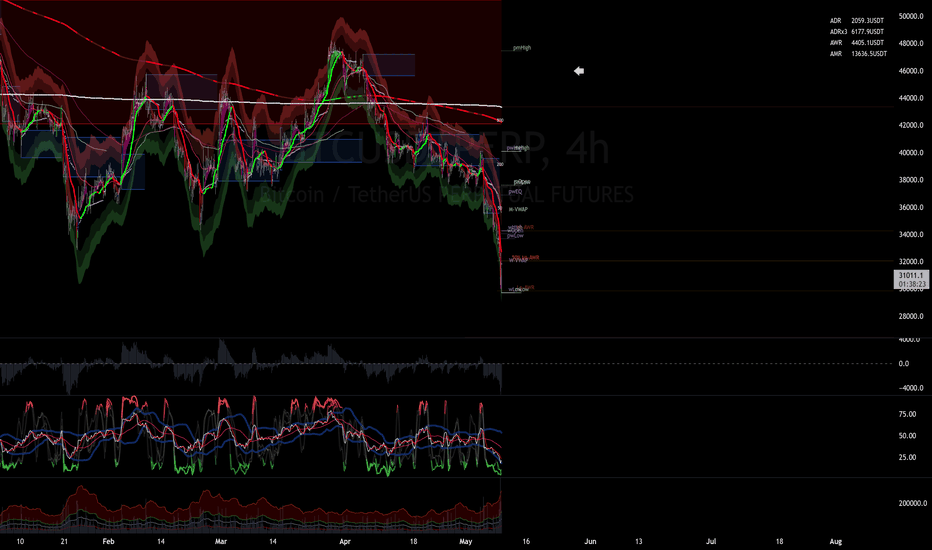The width and height of the screenshot is (932, 550).
Task: Click the 36000.0 price axis label
Action: point(911,208)
